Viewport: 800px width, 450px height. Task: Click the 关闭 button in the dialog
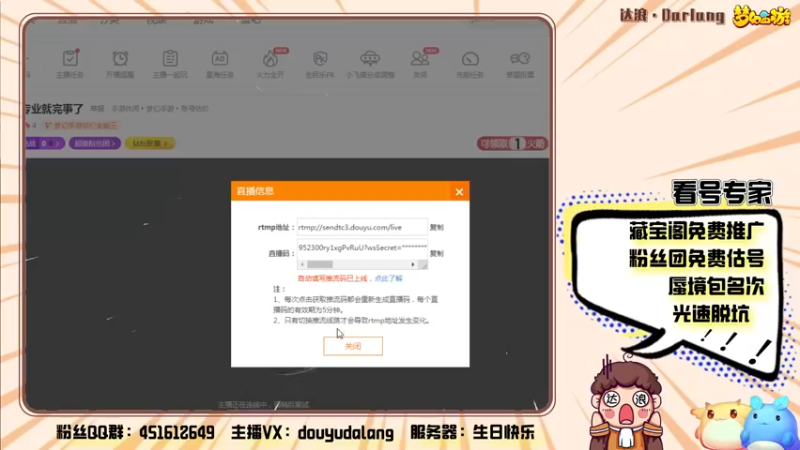[353, 346]
